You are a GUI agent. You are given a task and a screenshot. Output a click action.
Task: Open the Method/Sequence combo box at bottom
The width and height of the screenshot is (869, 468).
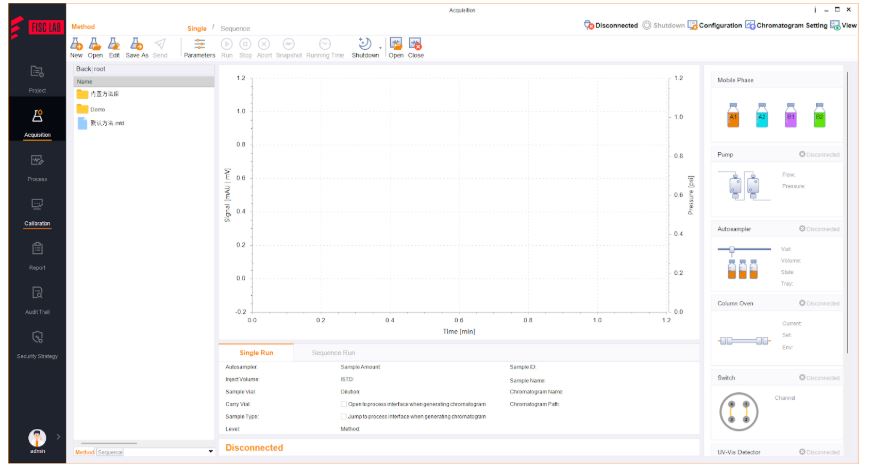pos(155,452)
